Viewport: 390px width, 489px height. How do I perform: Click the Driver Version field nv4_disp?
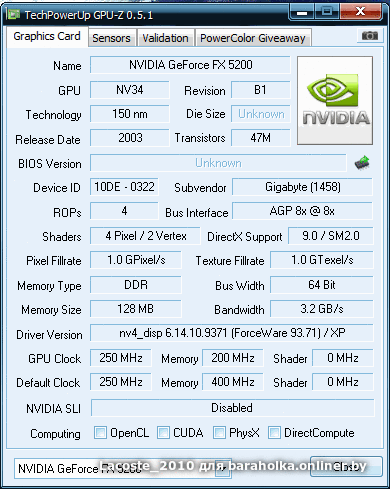(x=232, y=333)
